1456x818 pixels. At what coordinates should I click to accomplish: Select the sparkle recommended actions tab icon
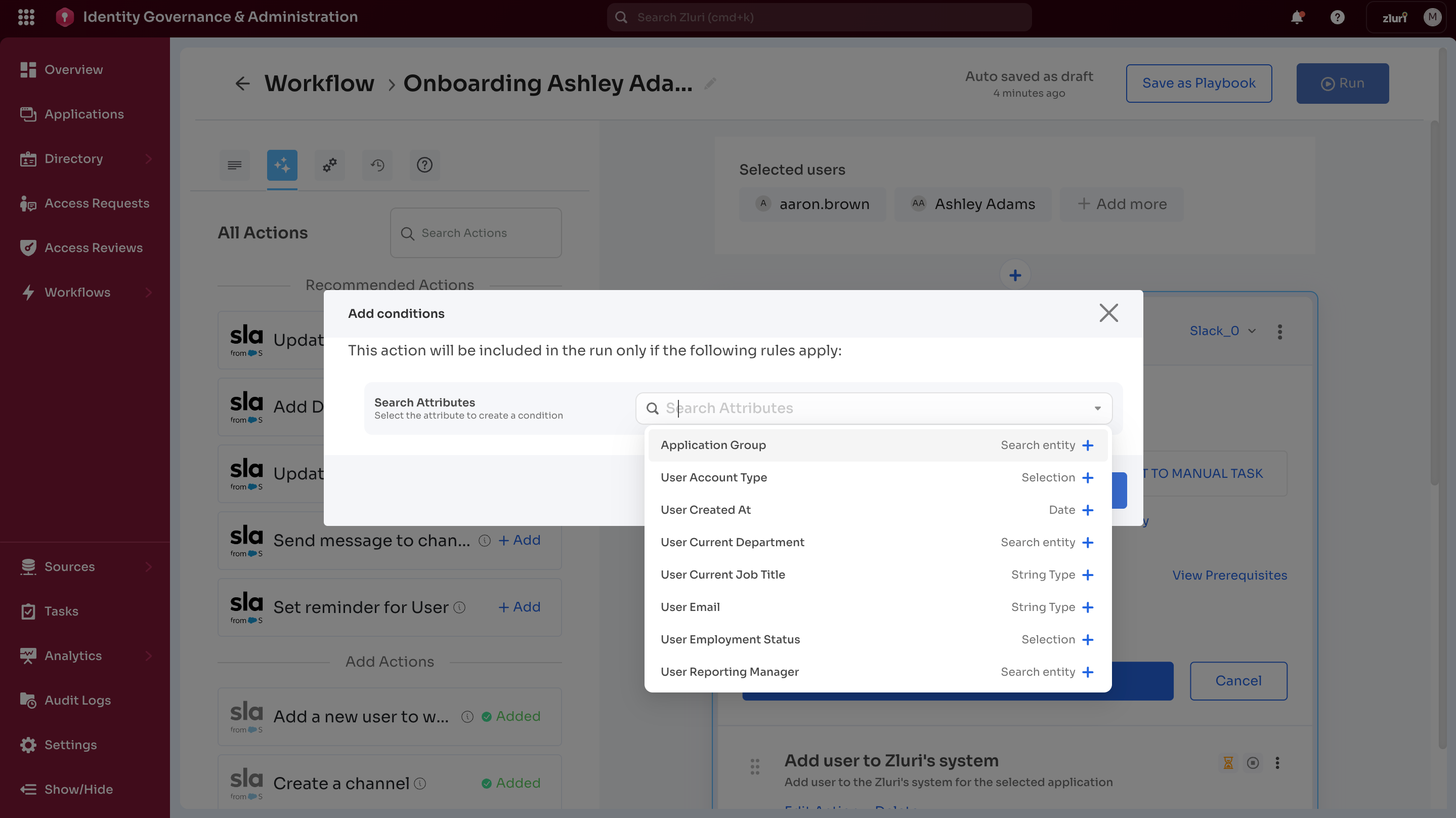[282, 165]
